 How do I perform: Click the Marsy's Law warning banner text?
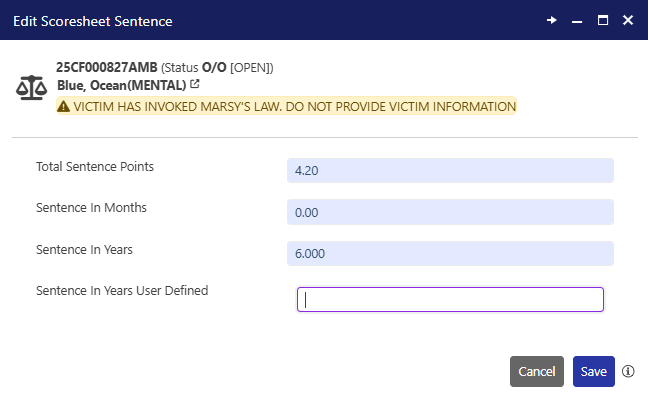294,106
